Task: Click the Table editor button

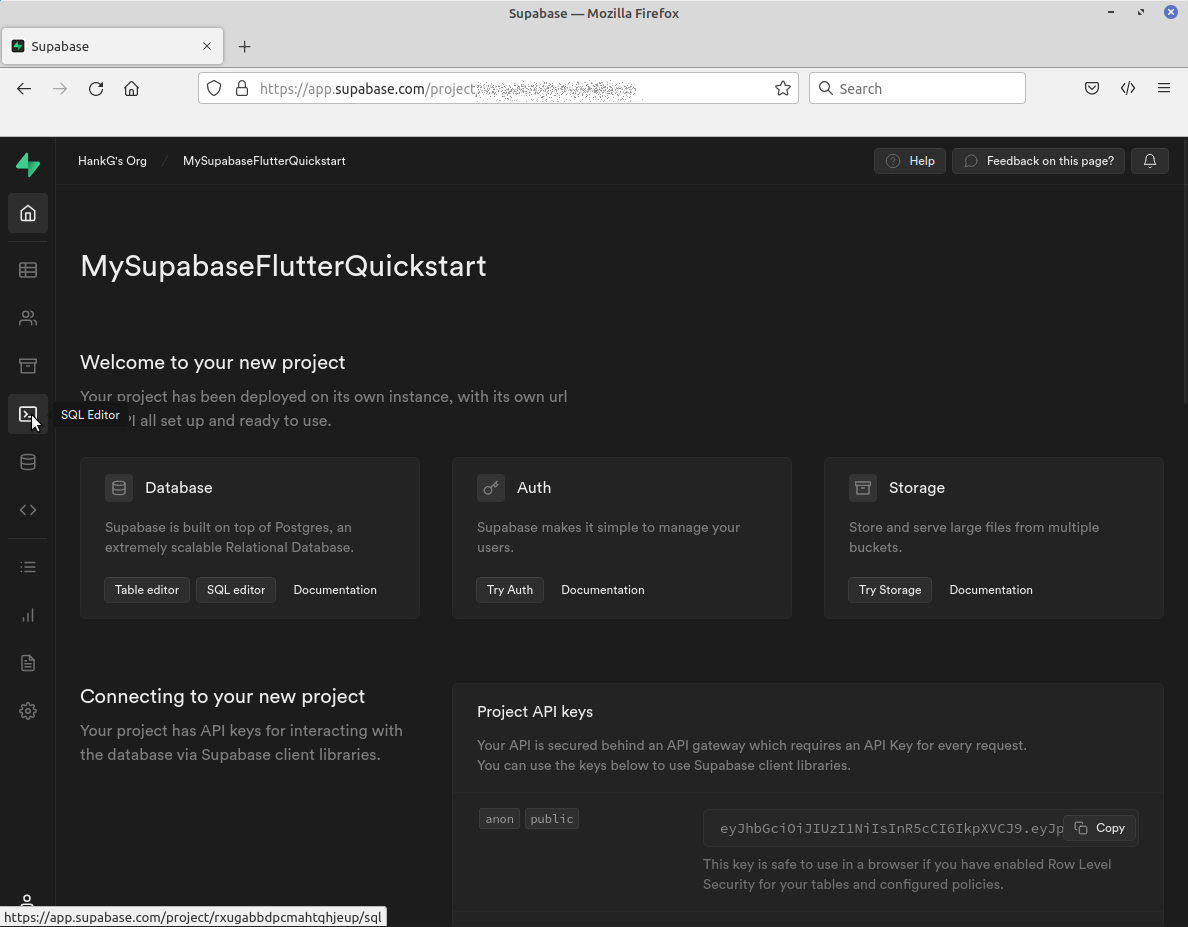Action: tap(147, 590)
